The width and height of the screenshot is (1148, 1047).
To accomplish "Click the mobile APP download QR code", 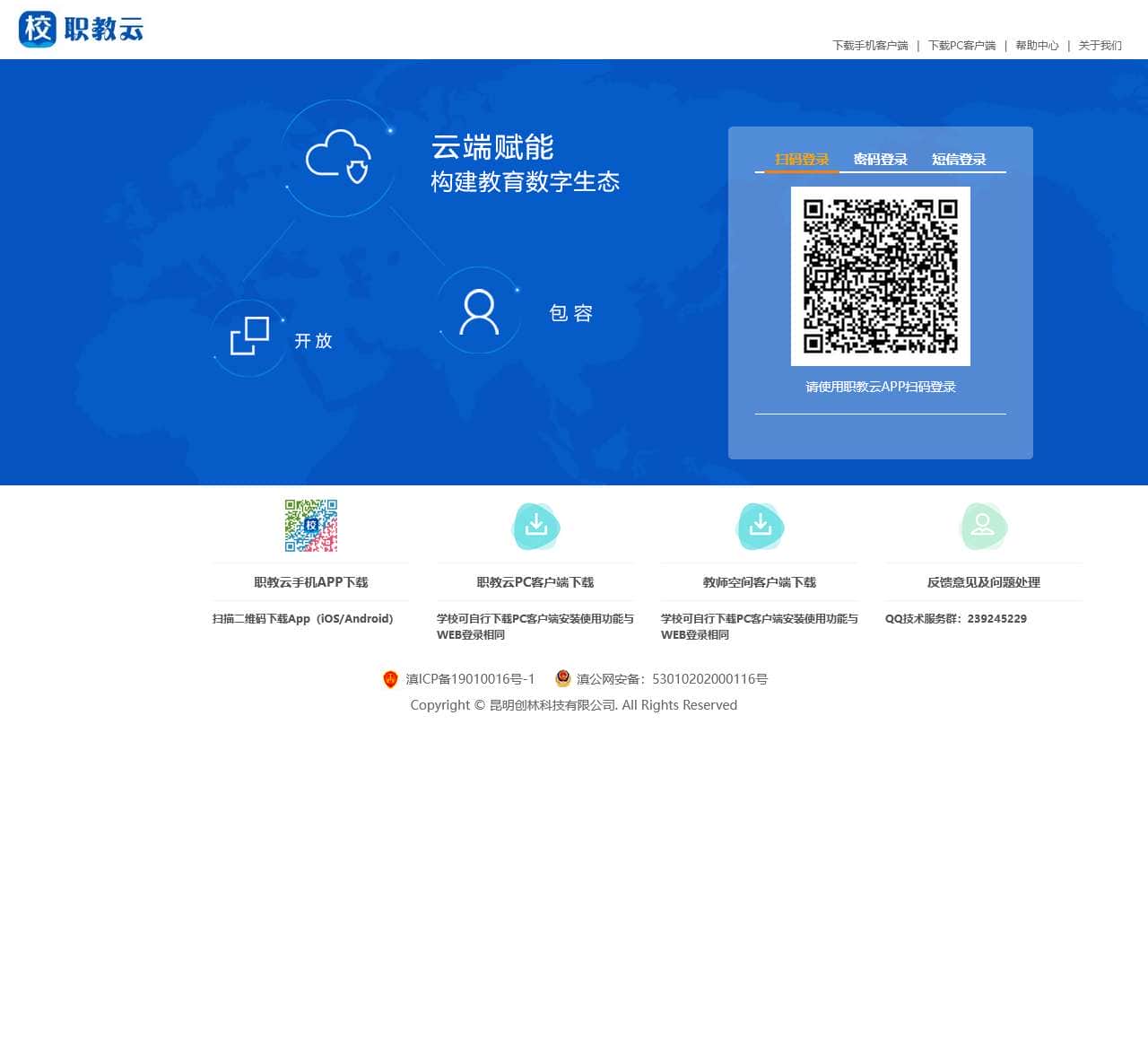I will [310, 527].
